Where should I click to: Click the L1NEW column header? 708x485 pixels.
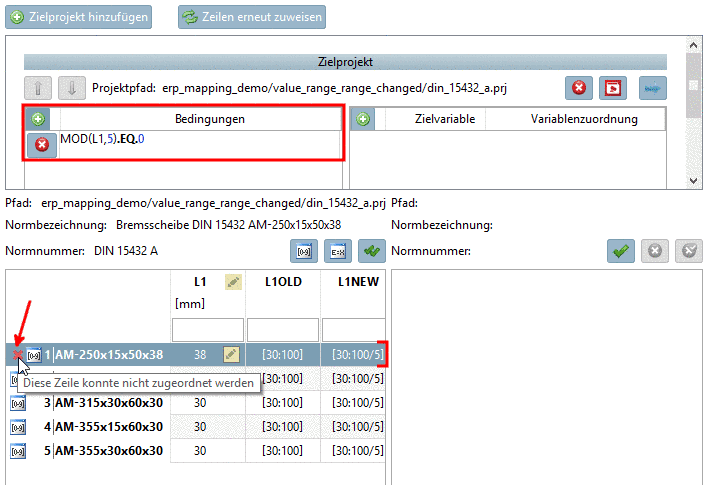(x=359, y=282)
